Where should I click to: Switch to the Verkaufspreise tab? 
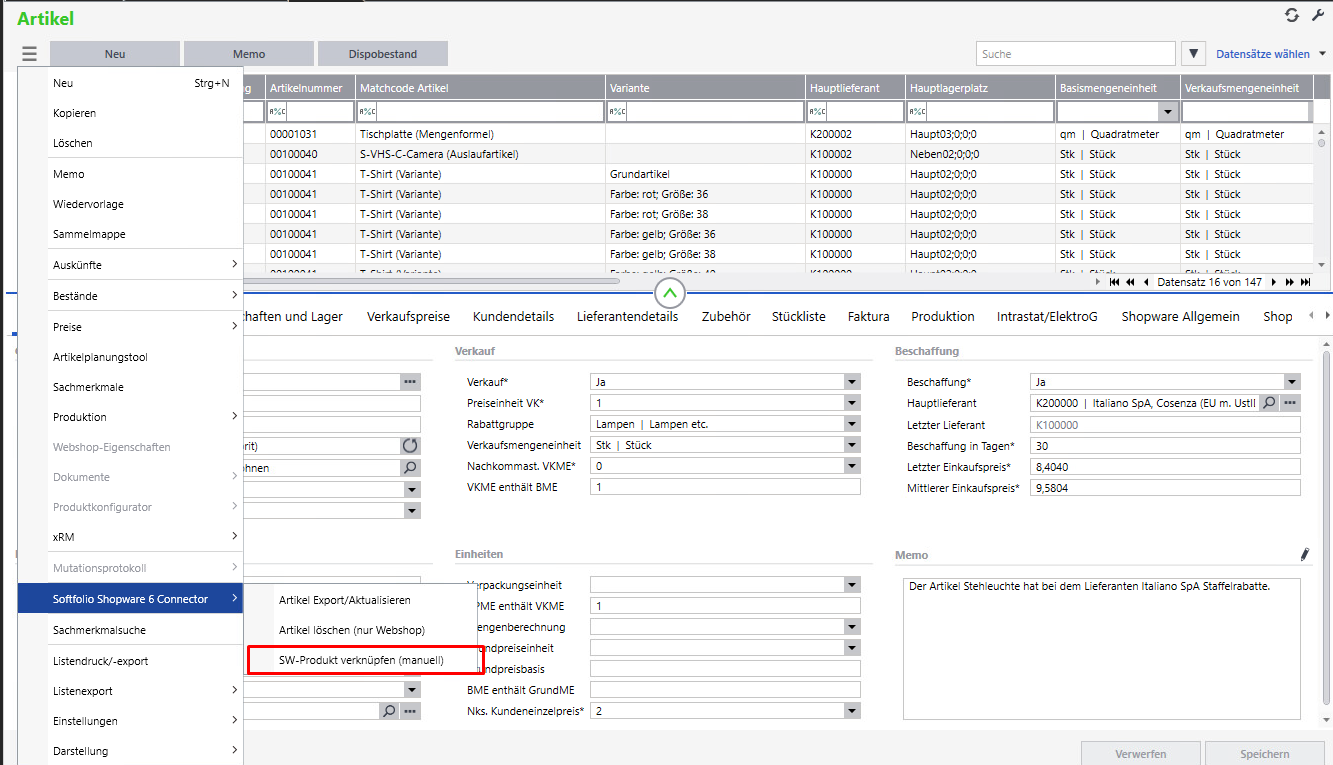coord(408,316)
